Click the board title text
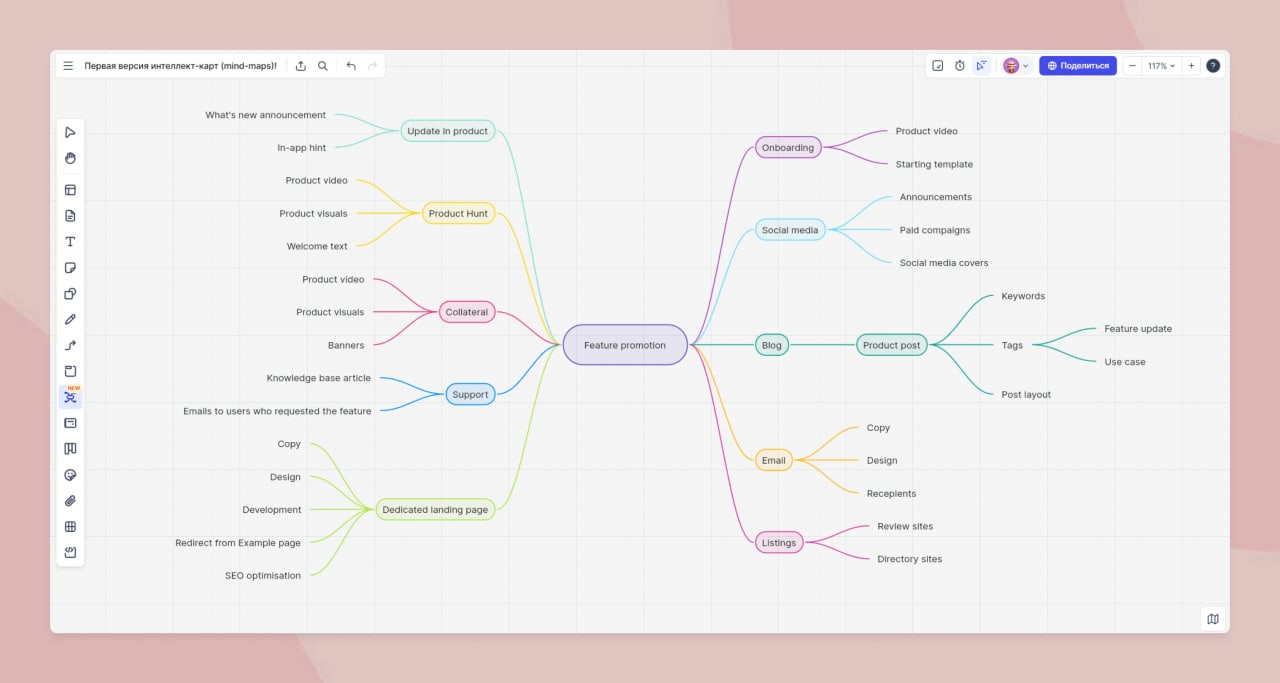 [x=180, y=66]
